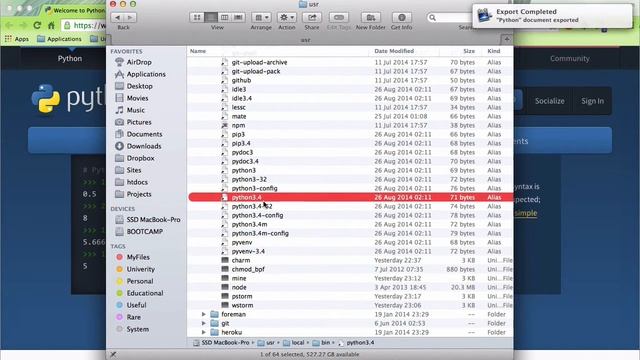Image resolution: width=640 pixels, height=360 pixels.
Task: Open Sign In on the Python website
Action: [592, 101]
